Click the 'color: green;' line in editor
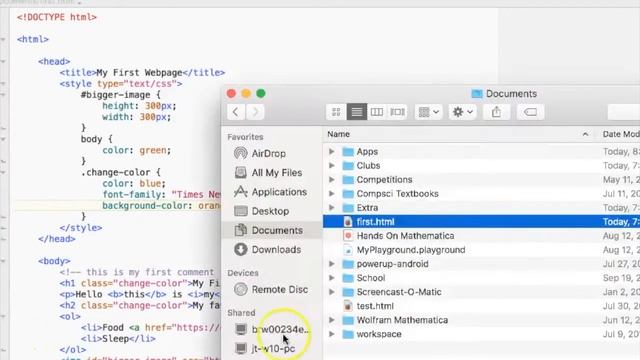 (136, 150)
